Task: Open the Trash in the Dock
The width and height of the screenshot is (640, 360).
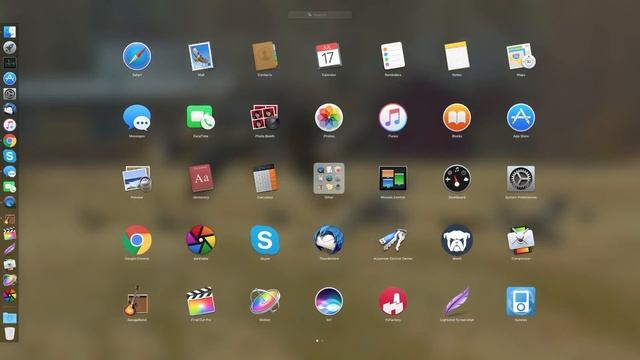Action: [x=9, y=333]
